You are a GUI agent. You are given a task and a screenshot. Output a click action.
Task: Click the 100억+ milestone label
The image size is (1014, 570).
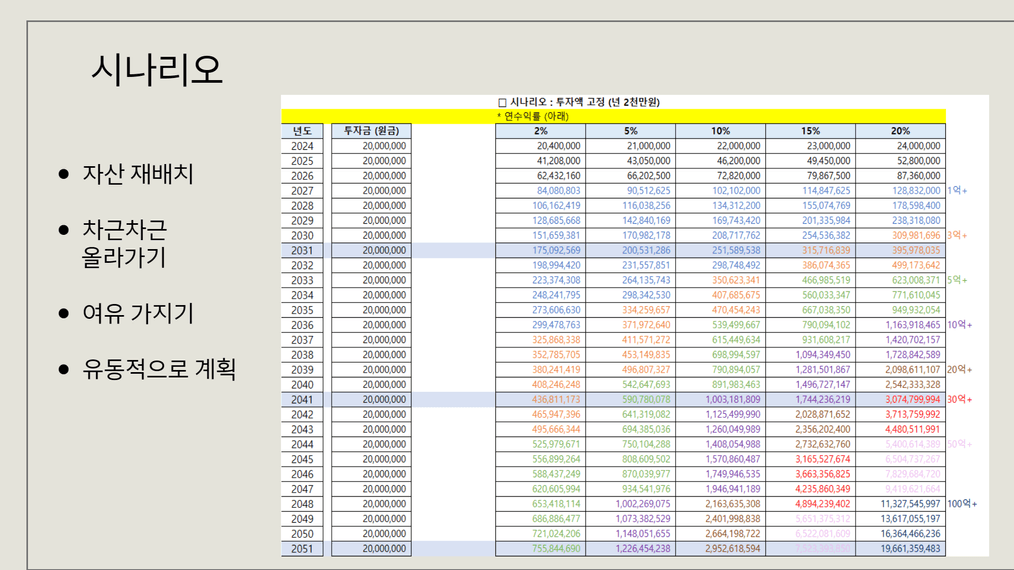click(962, 504)
